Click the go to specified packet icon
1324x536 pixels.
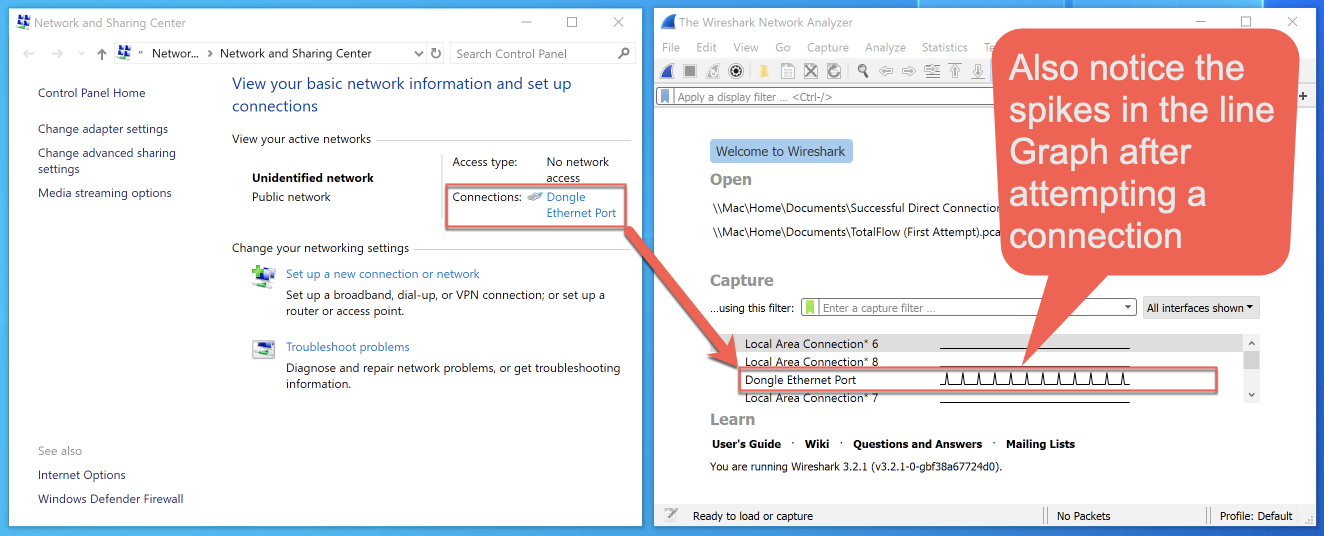pyautogui.click(x=932, y=71)
